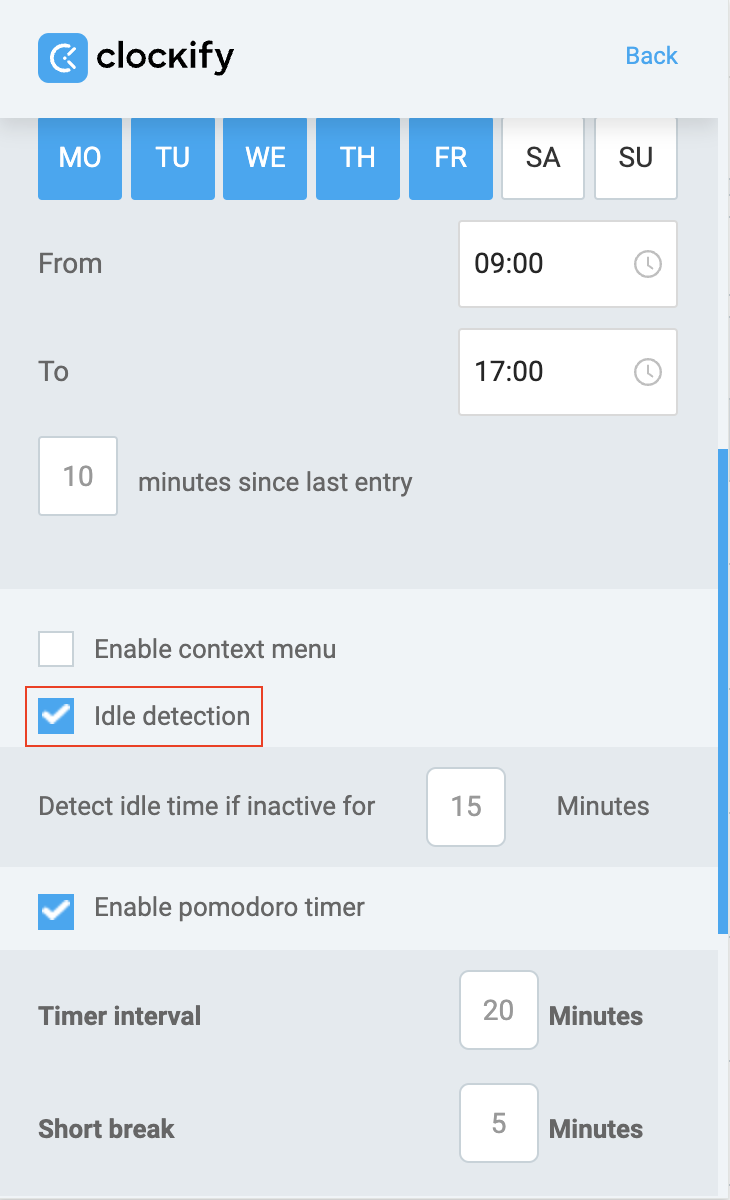The image size is (730, 1200).
Task: Click the To time field showing 17:00
Action: [x=545, y=372]
